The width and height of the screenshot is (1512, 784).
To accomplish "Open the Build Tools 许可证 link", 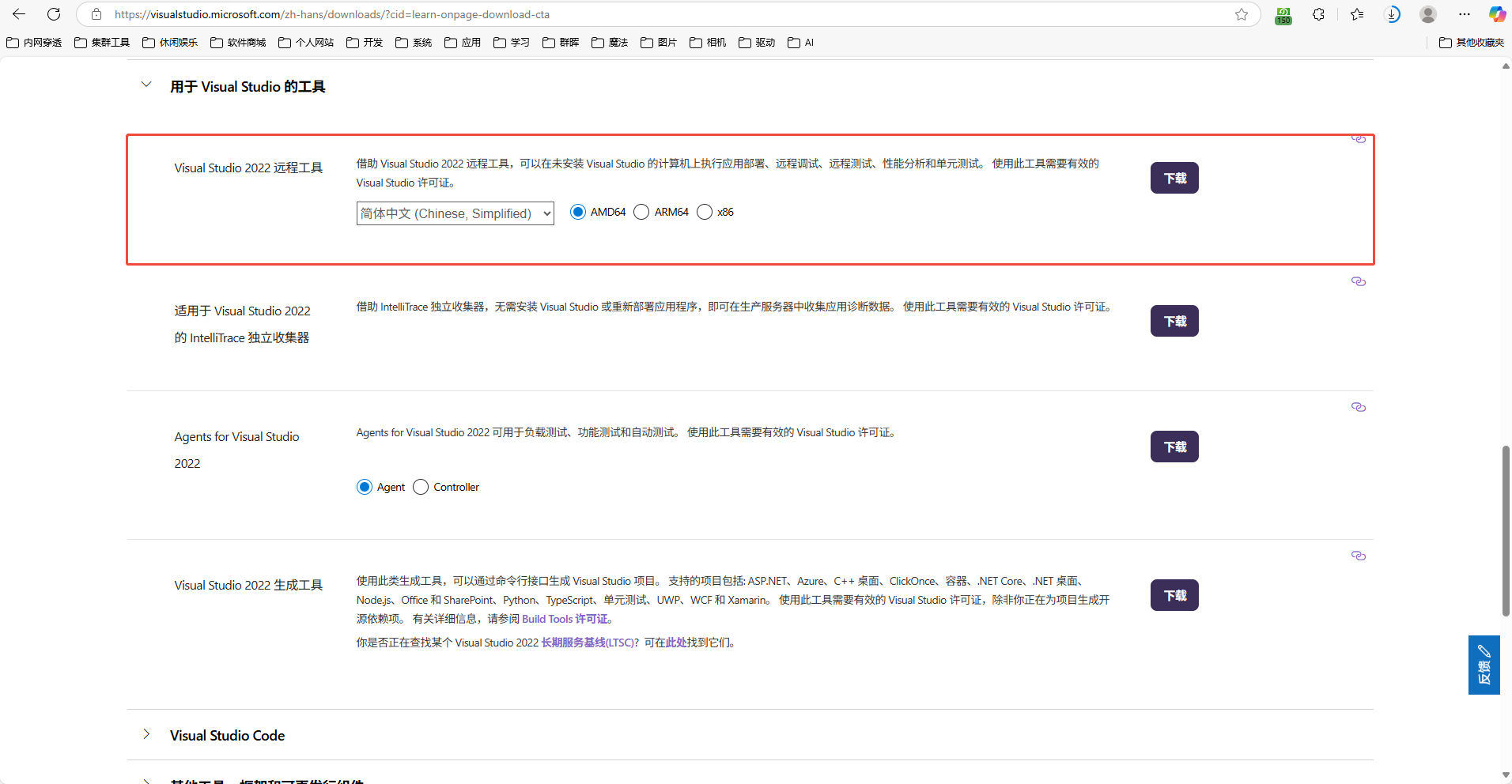I will click(565, 619).
